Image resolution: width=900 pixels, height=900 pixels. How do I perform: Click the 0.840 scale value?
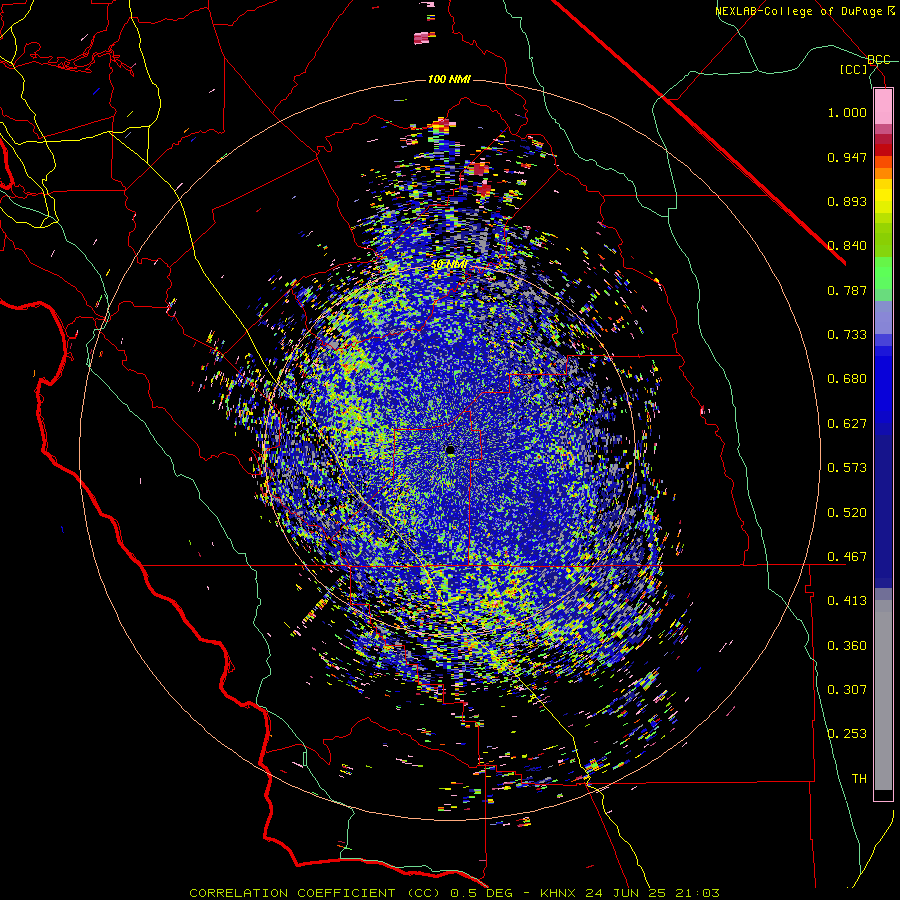pos(847,246)
